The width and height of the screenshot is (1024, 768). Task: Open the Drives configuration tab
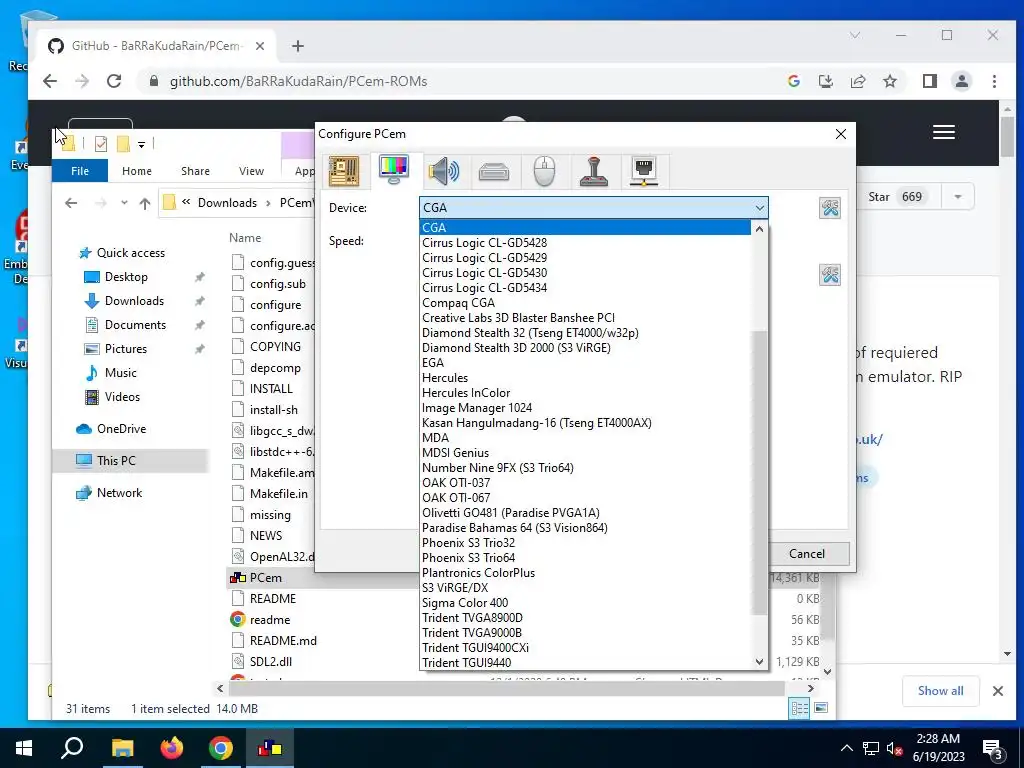[x=494, y=172]
